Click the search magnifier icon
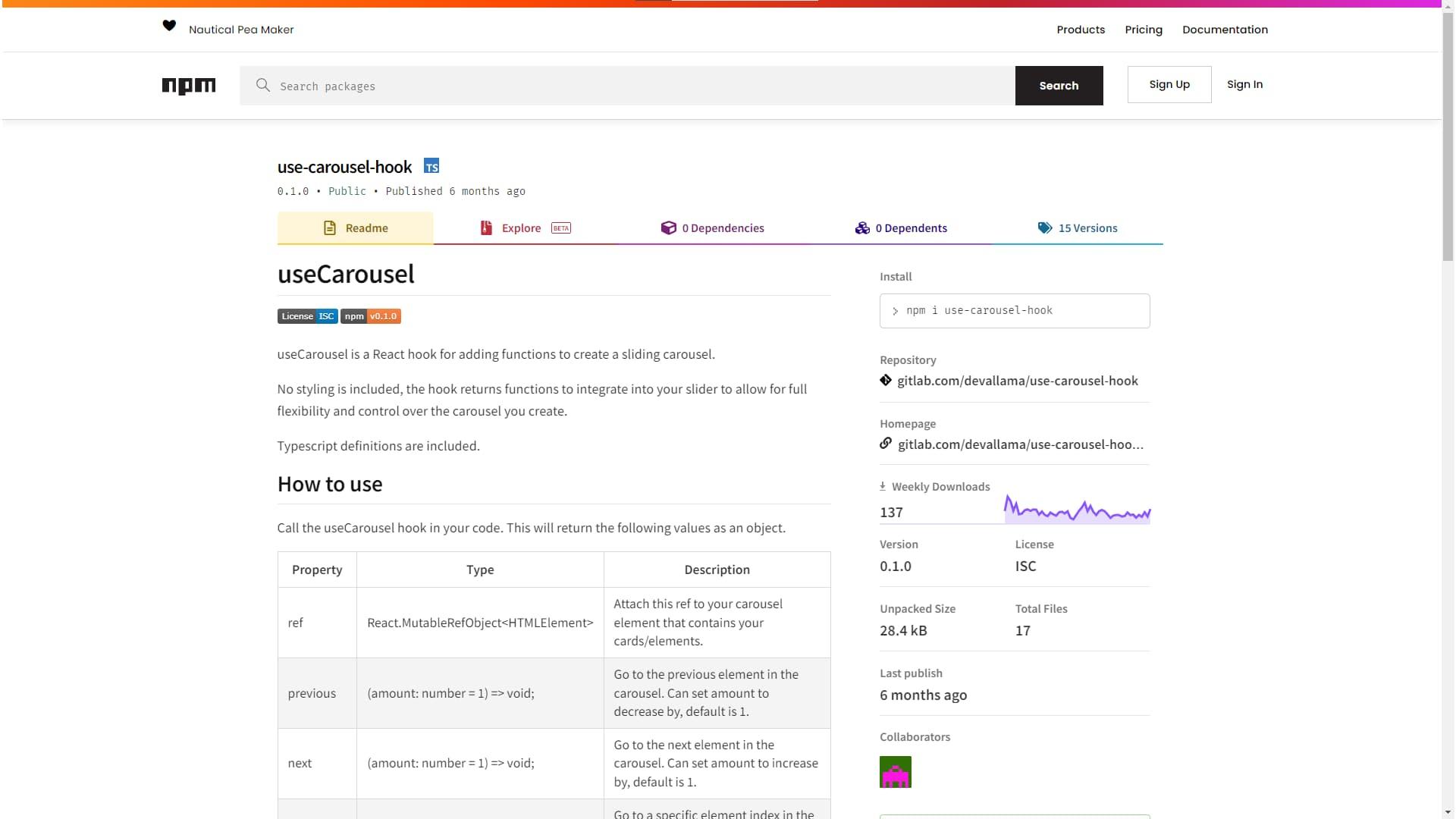 [x=262, y=86]
